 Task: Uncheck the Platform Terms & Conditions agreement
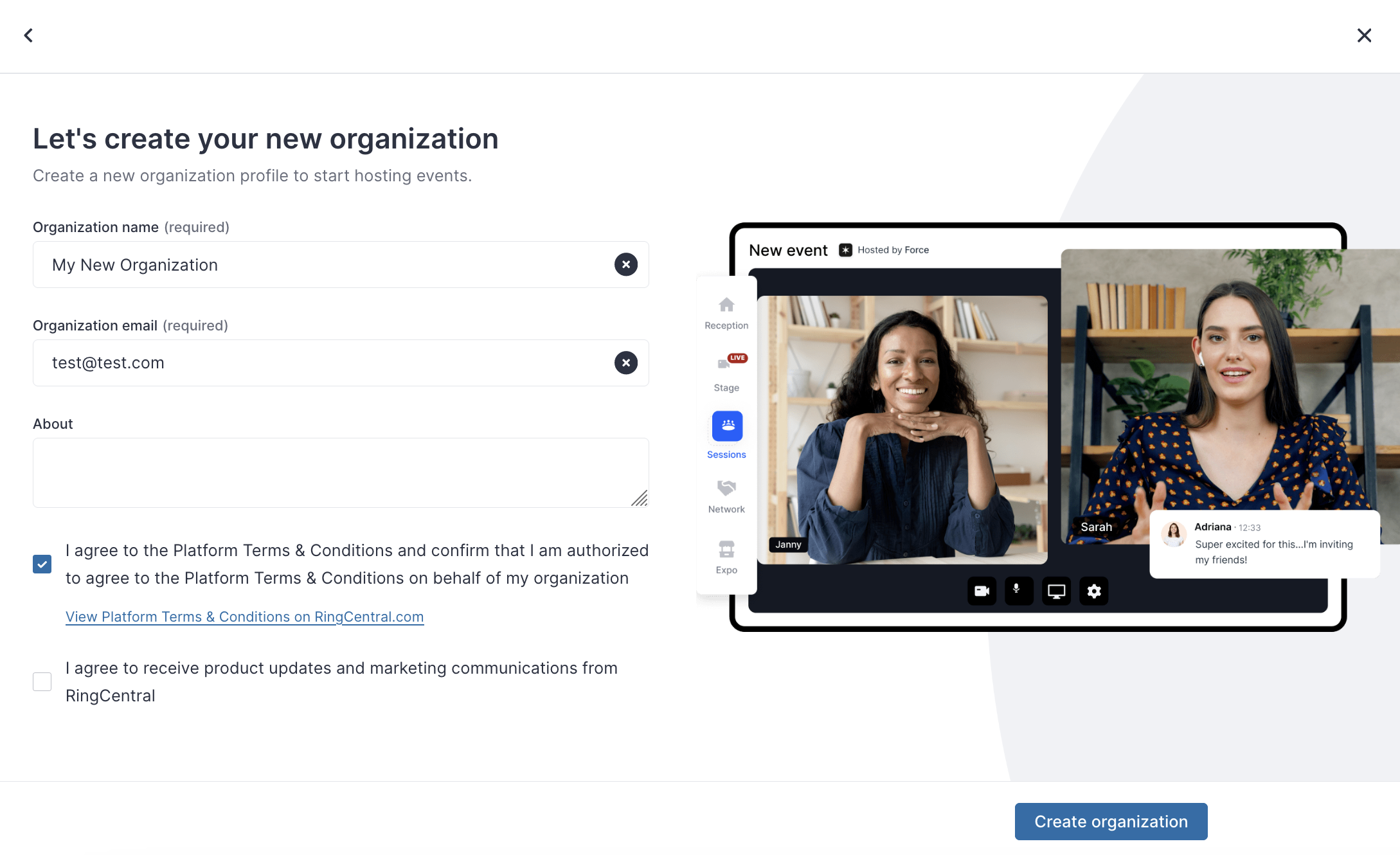click(42, 564)
